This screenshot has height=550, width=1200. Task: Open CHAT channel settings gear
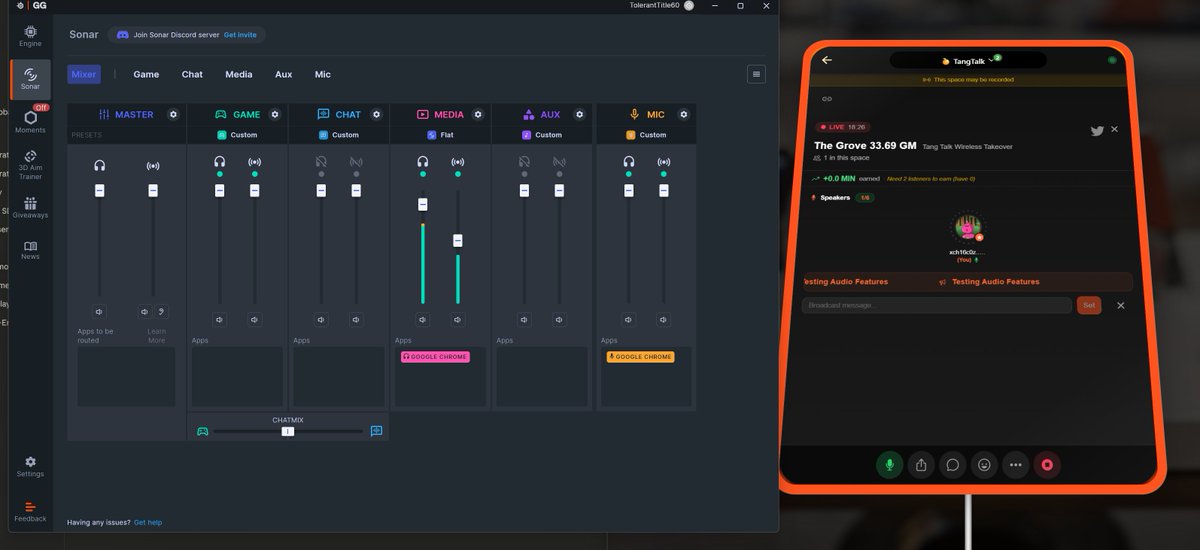376,114
